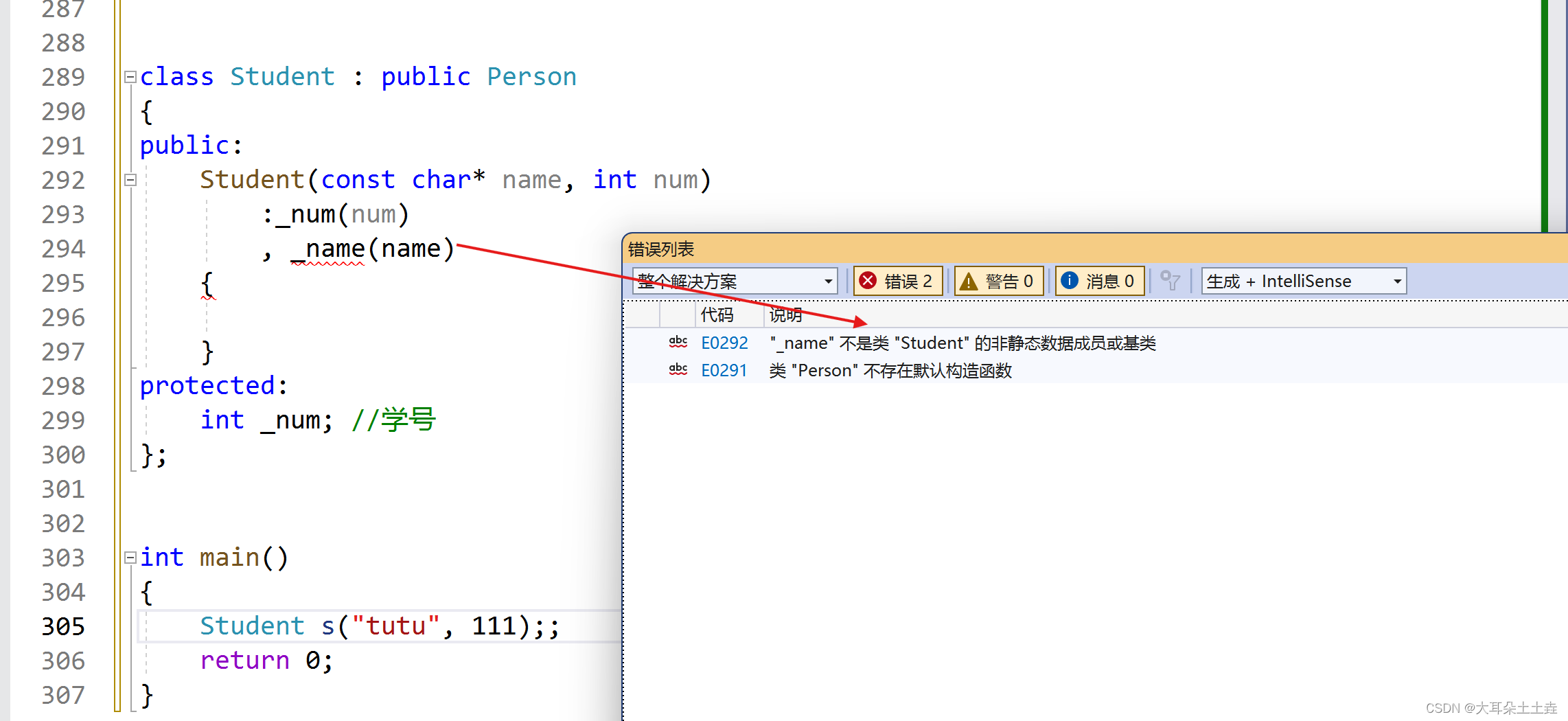Open error code link E0291
The image size is (1568, 721).
coord(724,370)
